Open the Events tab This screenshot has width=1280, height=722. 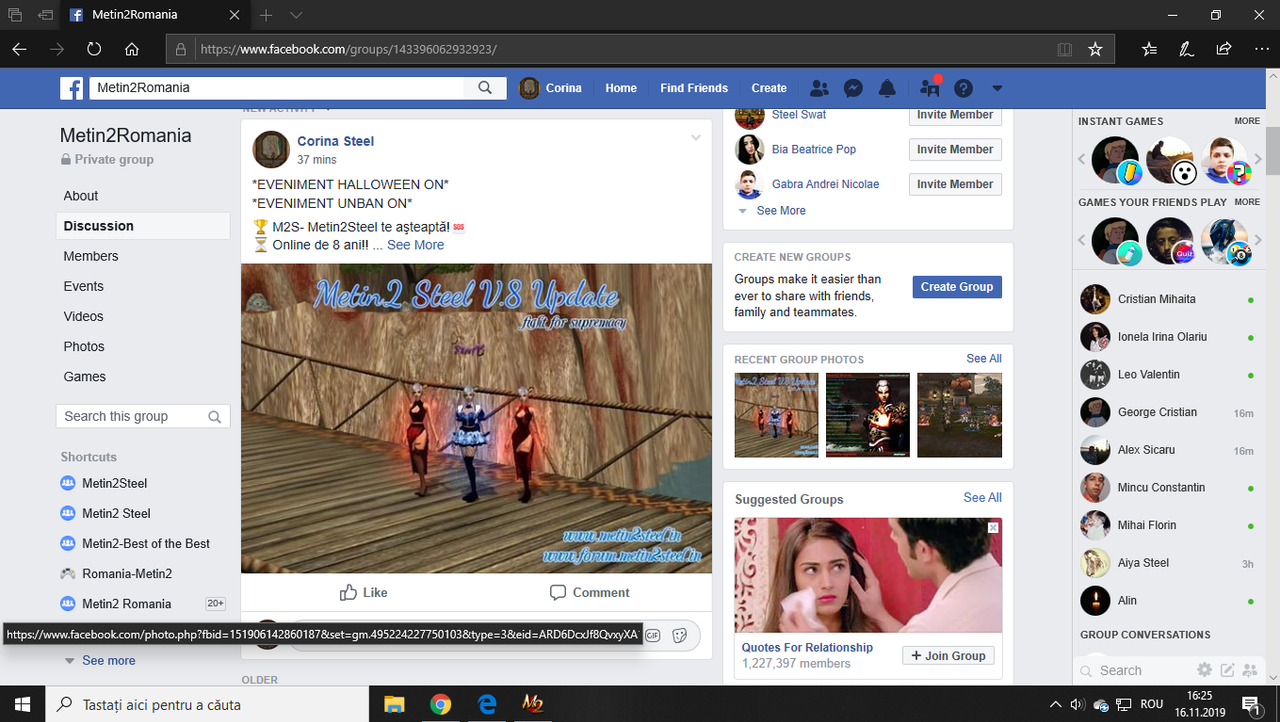coord(84,286)
